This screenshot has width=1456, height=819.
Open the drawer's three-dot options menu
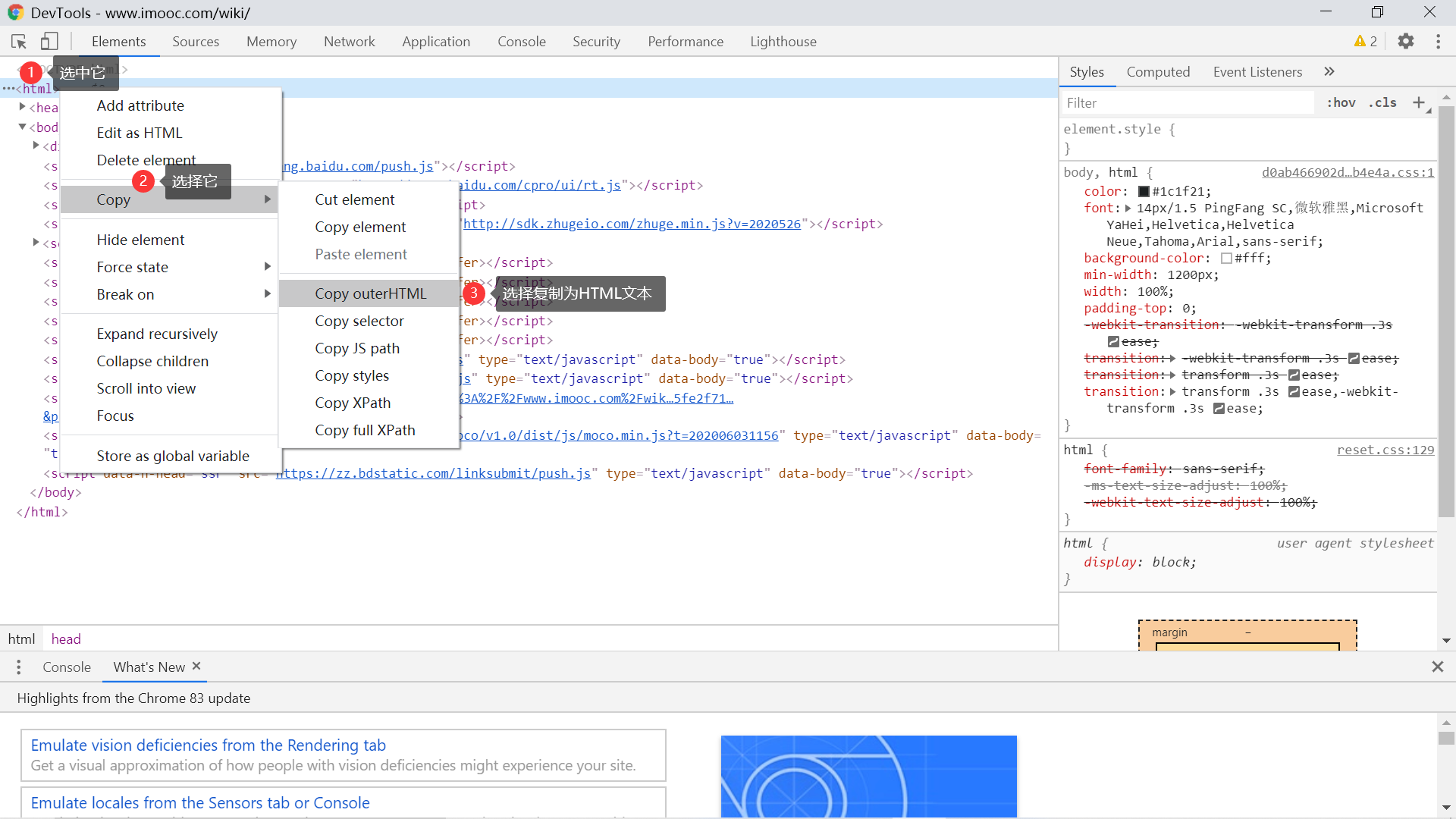tap(18, 667)
